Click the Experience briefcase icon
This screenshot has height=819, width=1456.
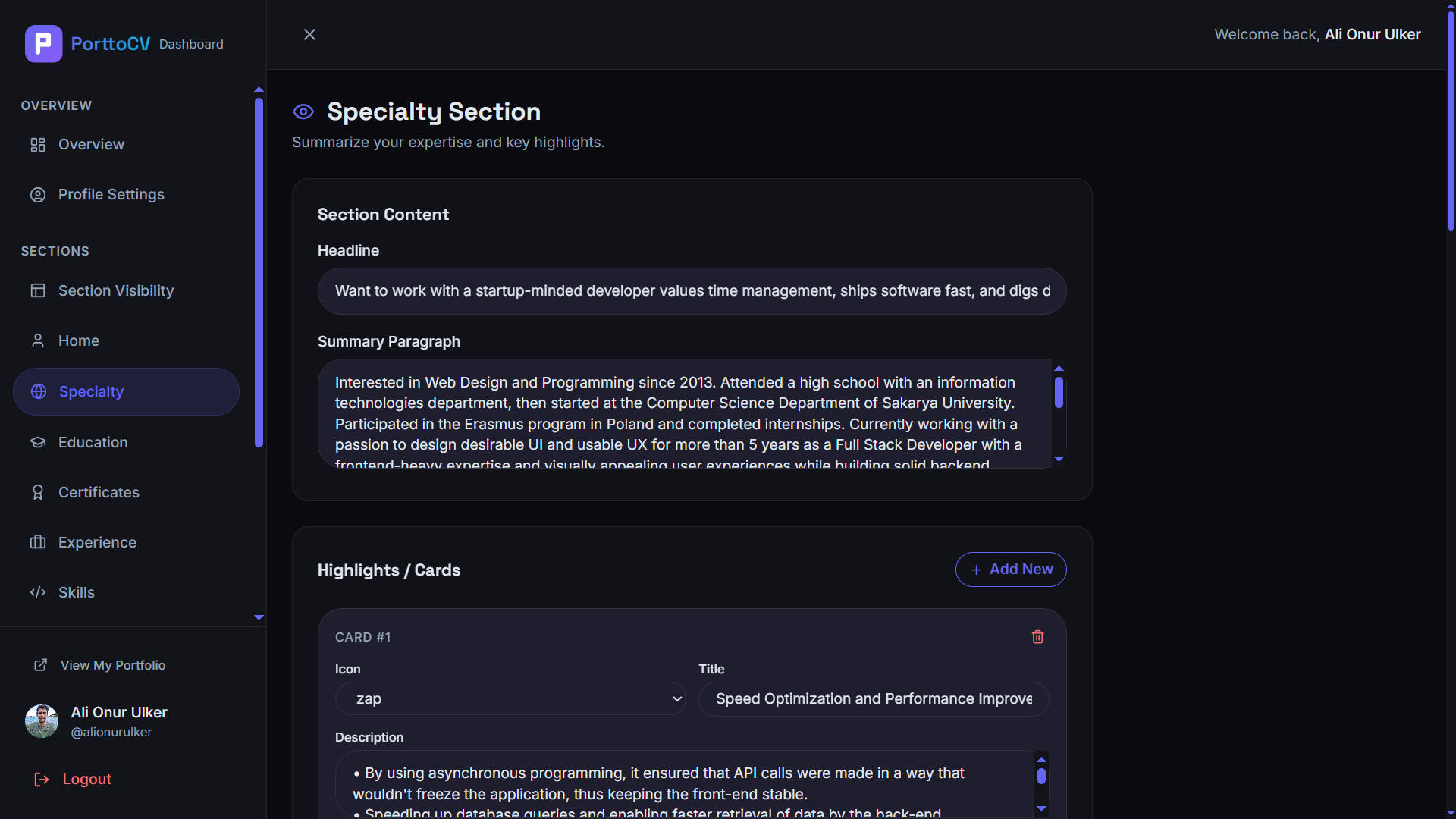38,542
